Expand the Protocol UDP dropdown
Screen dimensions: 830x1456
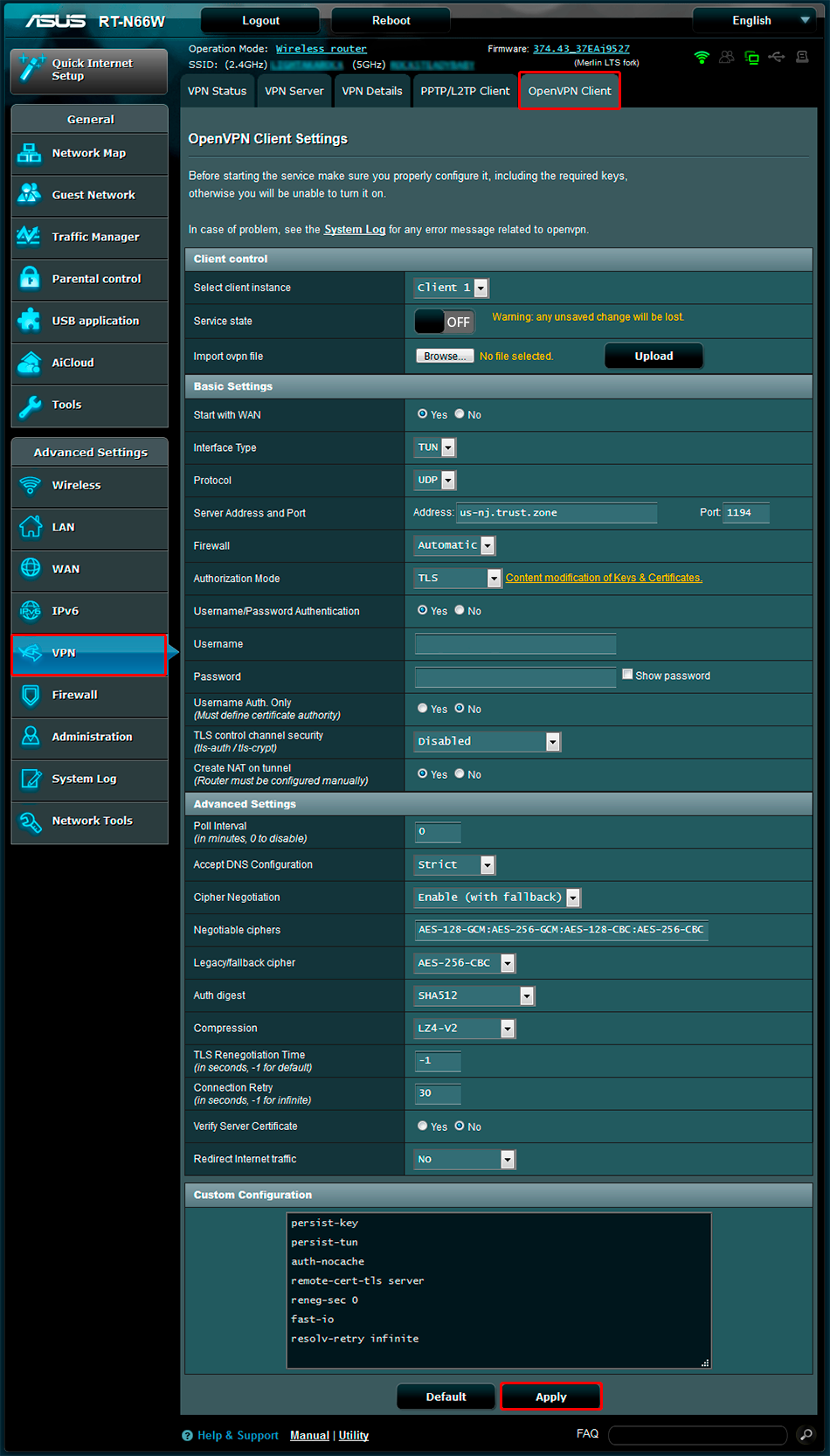[436, 480]
